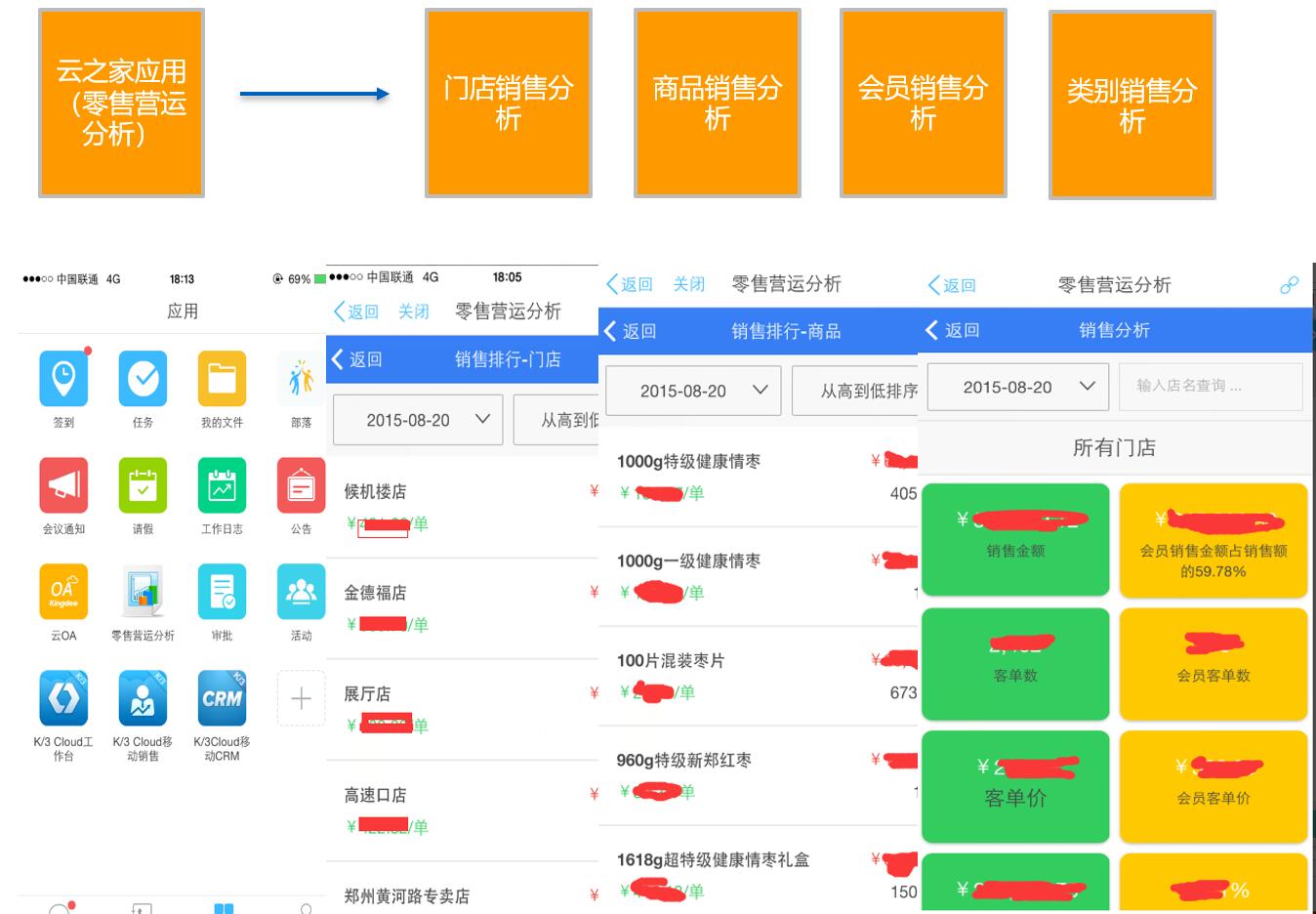Open the 任务 tasks app
This screenshot has width=1316, height=914.
point(144,379)
